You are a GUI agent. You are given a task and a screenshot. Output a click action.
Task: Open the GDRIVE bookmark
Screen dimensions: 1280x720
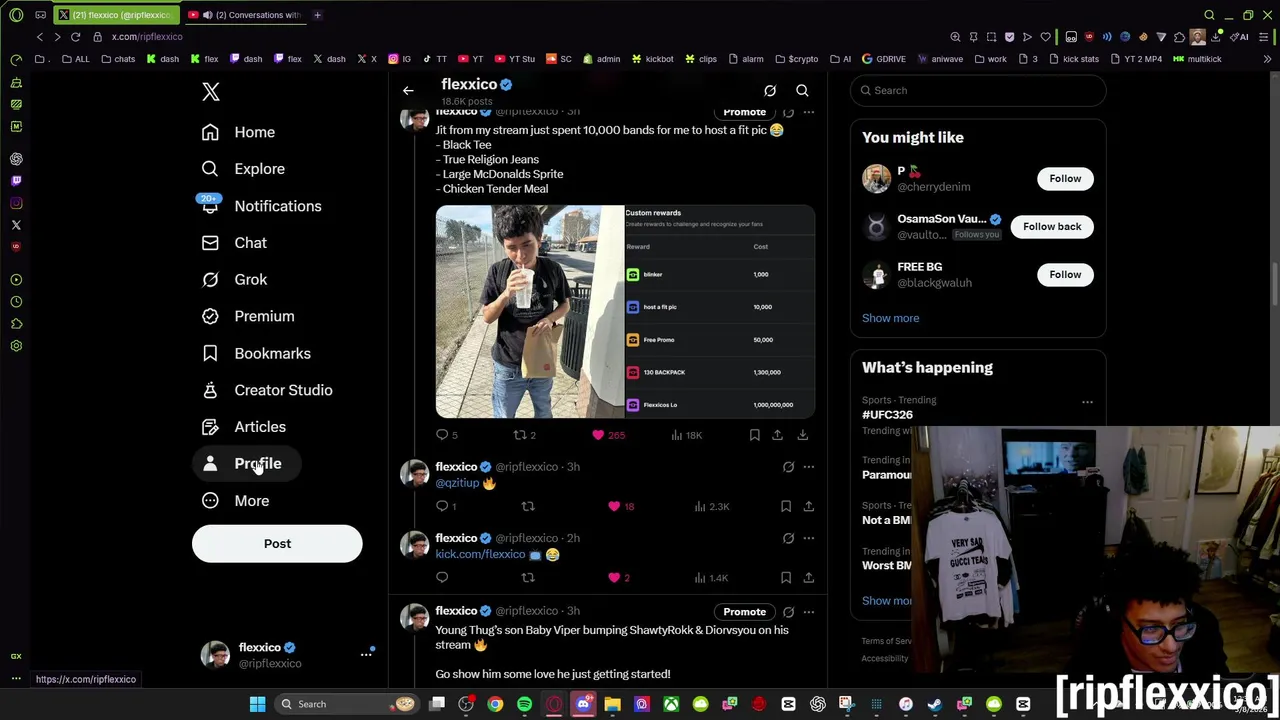coord(883,59)
